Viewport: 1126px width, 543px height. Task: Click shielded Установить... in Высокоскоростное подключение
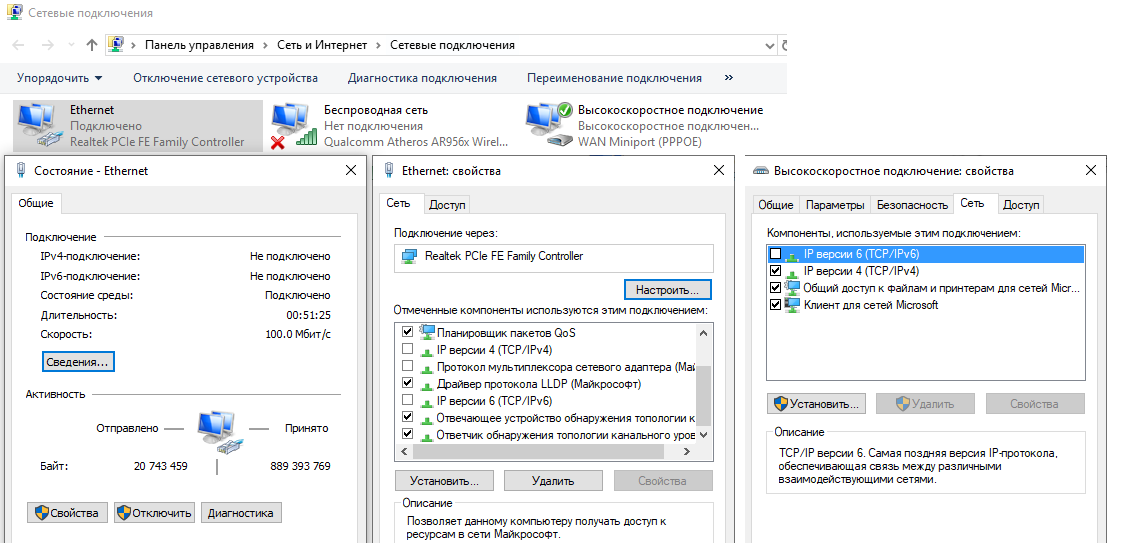(x=816, y=404)
